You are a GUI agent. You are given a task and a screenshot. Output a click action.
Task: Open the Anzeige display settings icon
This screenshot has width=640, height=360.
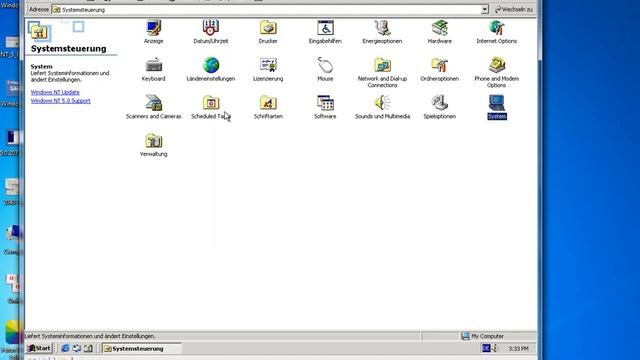point(153,31)
